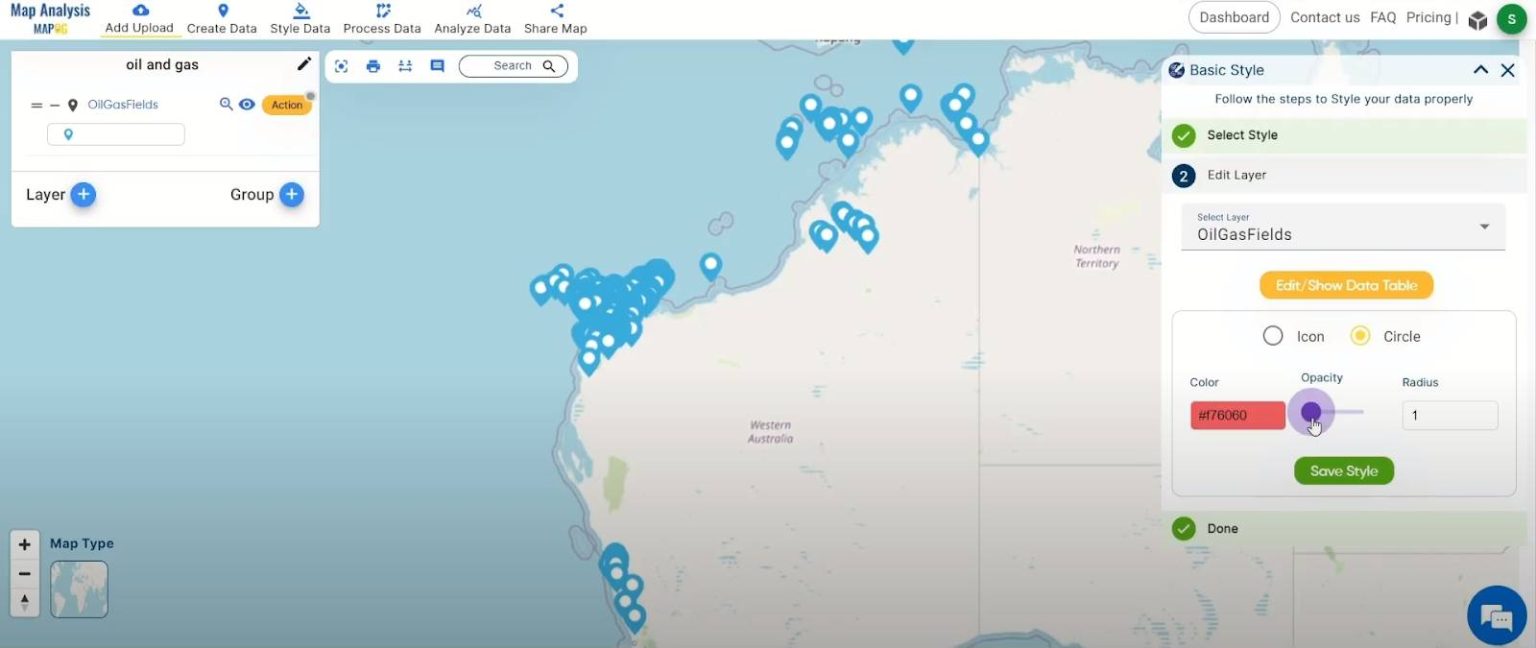
Task: Open the Share Map menu
Action: pos(556,19)
